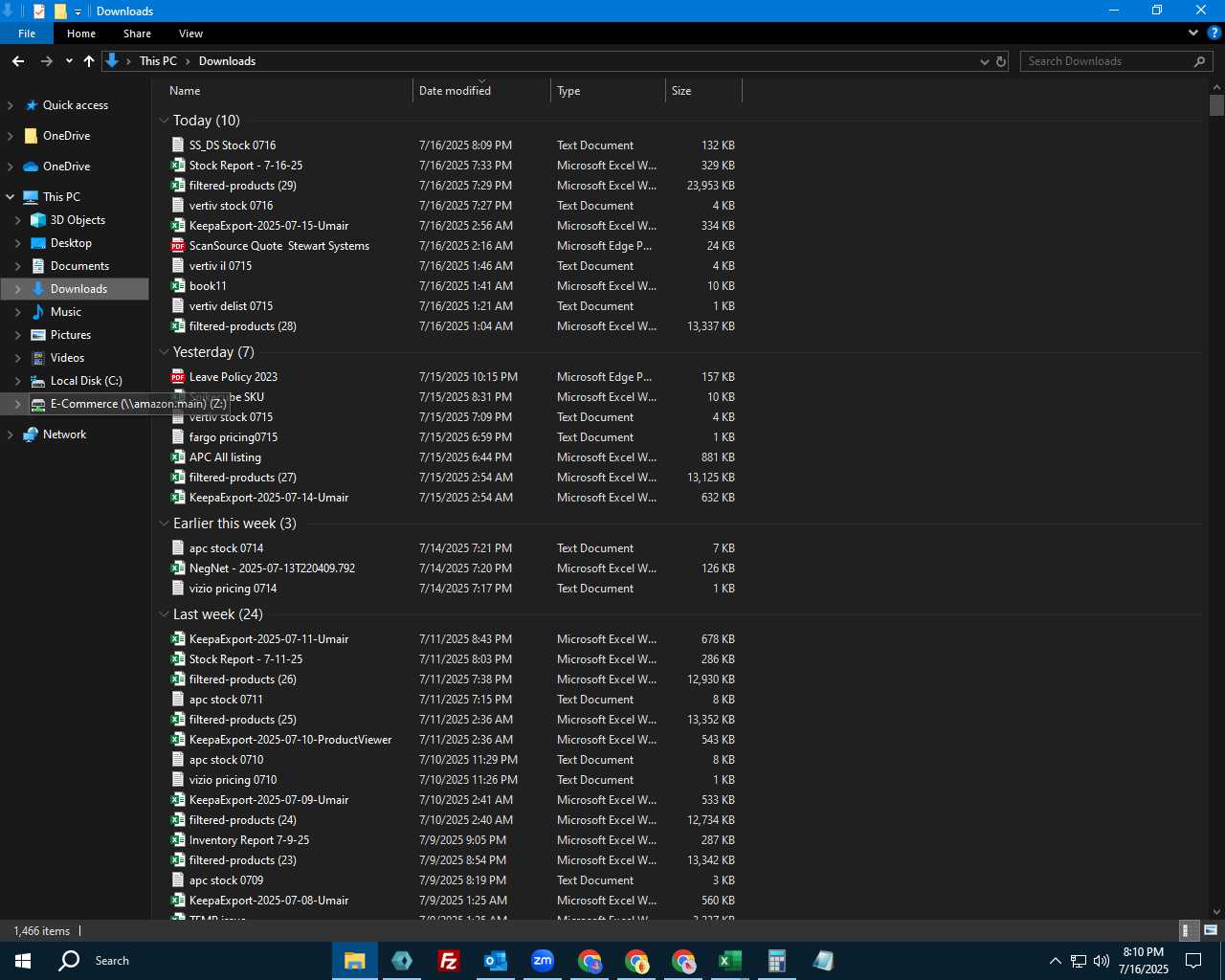
Task: Collapse the This PC tree node
Action: (x=10, y=197)
